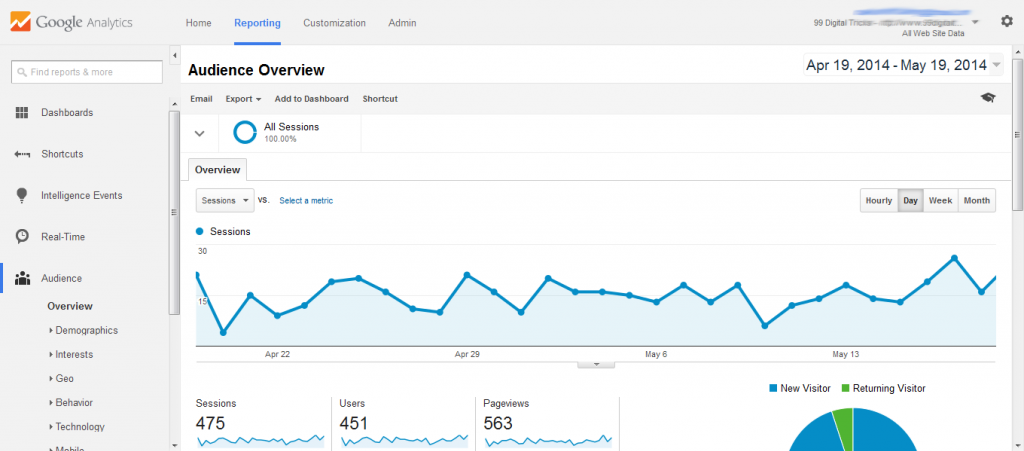Switch graph to Week view
The width and height of the screenshot is (1024, 451).
(x=940, y=200)
